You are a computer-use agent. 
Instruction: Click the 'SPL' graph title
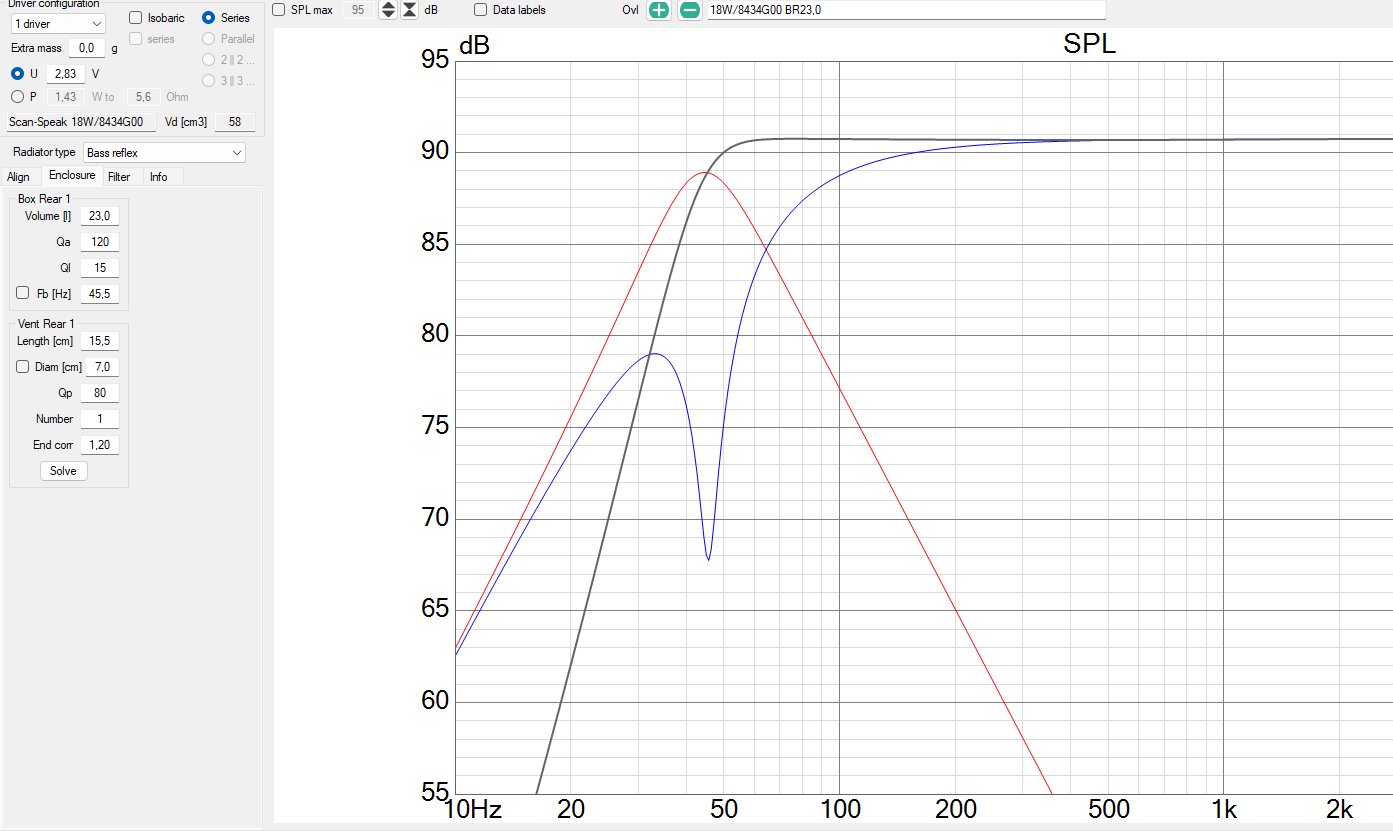(1089, 44)
